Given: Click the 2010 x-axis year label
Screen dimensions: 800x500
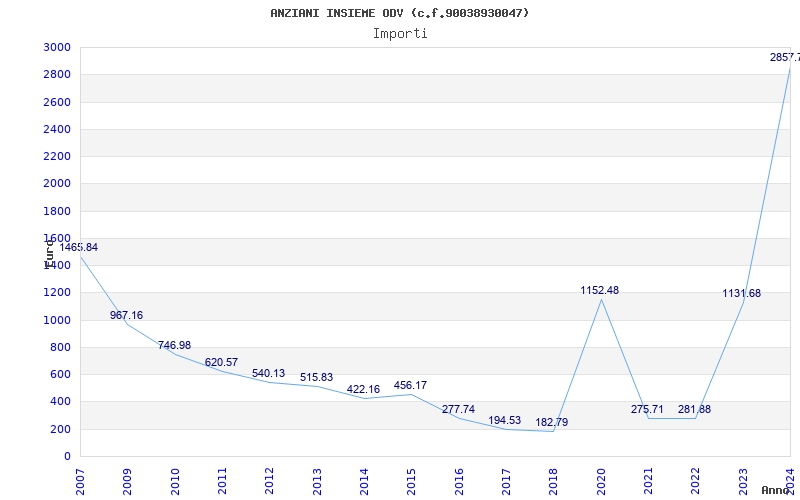Looking at the screenshot, I should click(175, 482).
